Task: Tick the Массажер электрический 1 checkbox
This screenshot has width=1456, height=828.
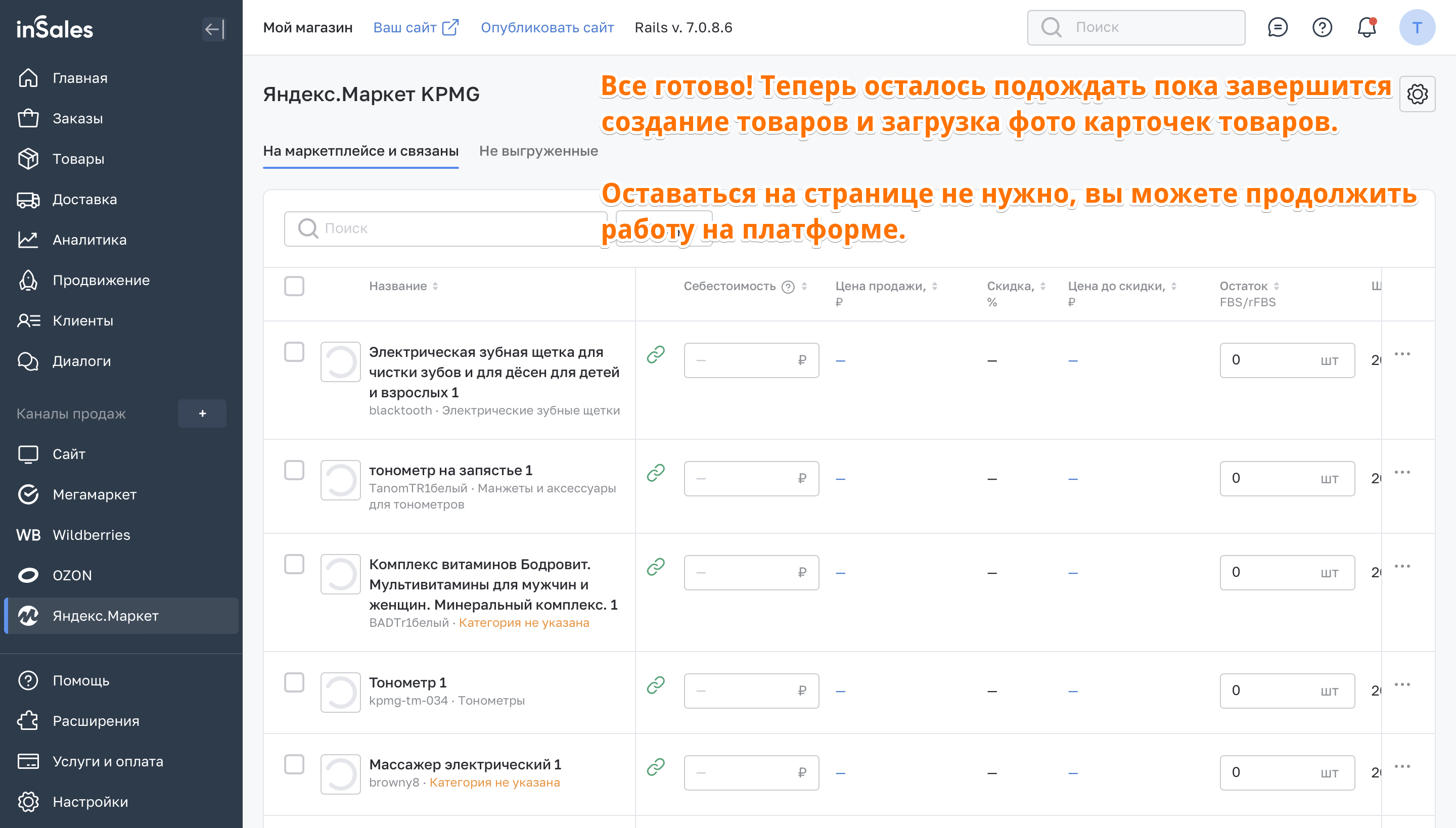Action: click(294, 764)
